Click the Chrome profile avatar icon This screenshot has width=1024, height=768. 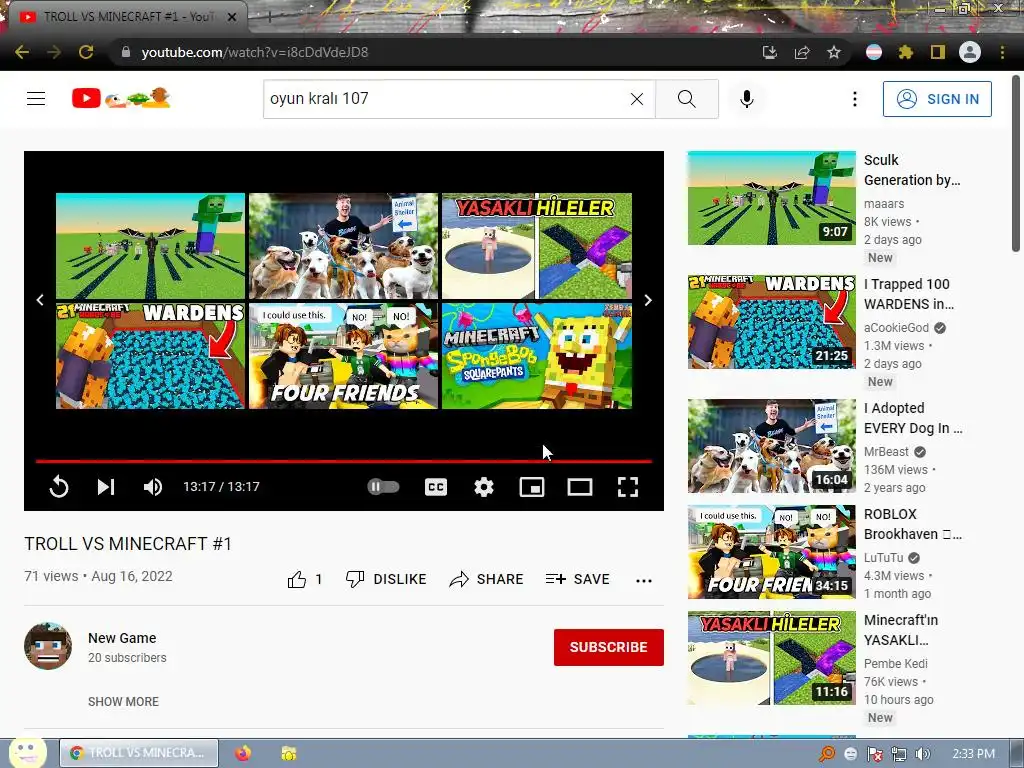tap(970, 52)
